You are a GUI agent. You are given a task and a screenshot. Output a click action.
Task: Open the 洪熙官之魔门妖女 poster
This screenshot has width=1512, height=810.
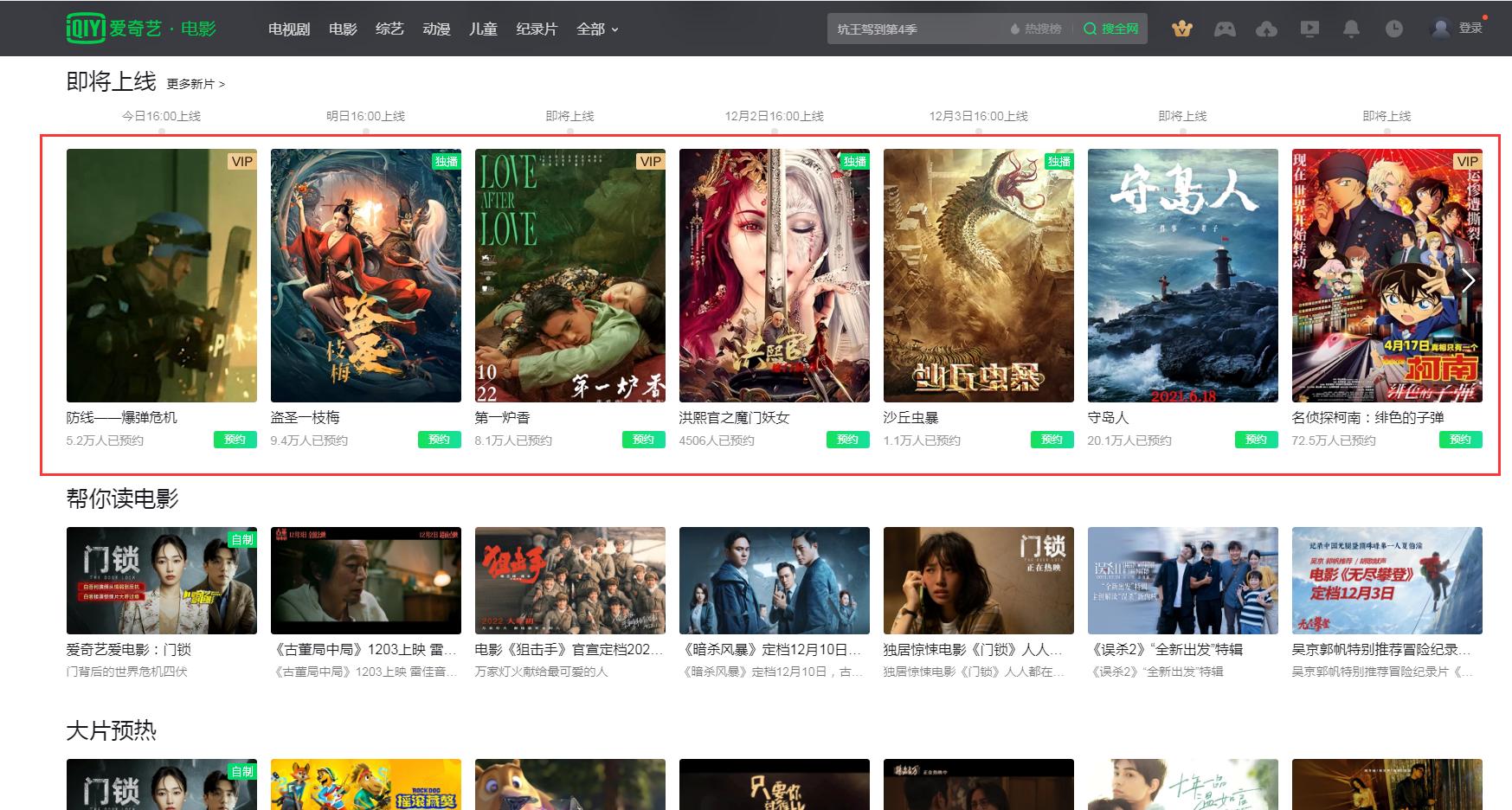point(775,275)
